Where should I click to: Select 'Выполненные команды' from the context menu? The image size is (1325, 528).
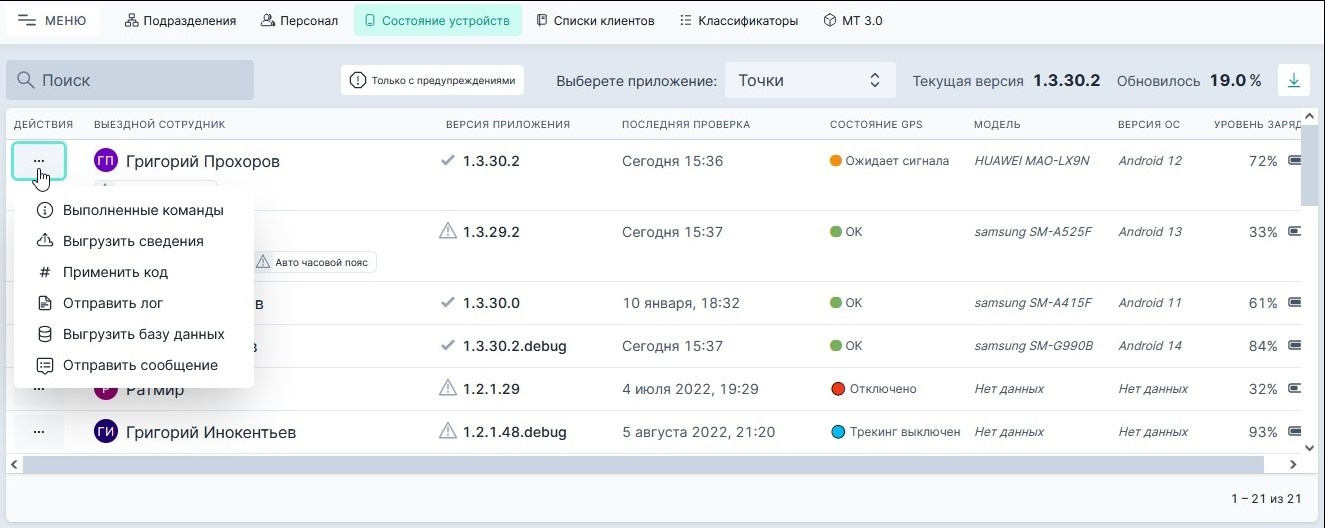pos(143,211)
